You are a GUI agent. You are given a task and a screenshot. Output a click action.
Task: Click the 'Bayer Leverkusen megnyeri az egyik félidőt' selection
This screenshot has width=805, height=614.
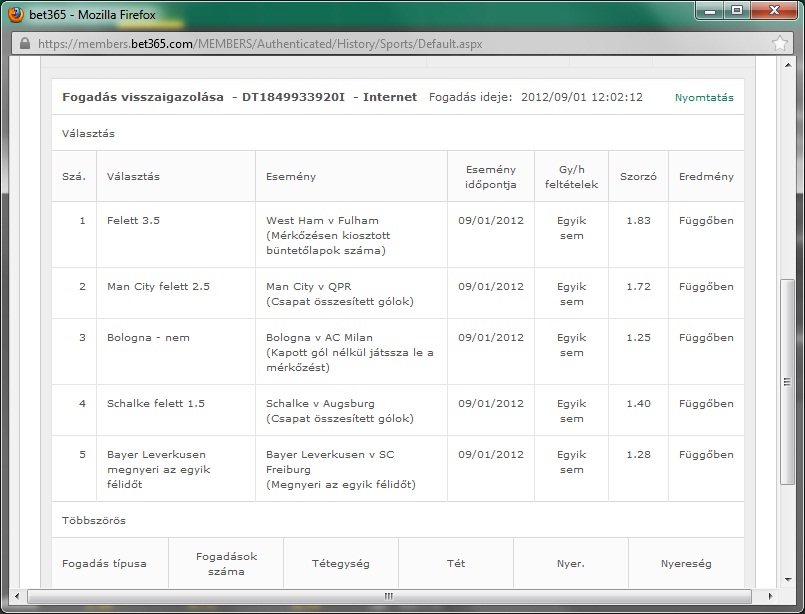click(x=159, y=469)
